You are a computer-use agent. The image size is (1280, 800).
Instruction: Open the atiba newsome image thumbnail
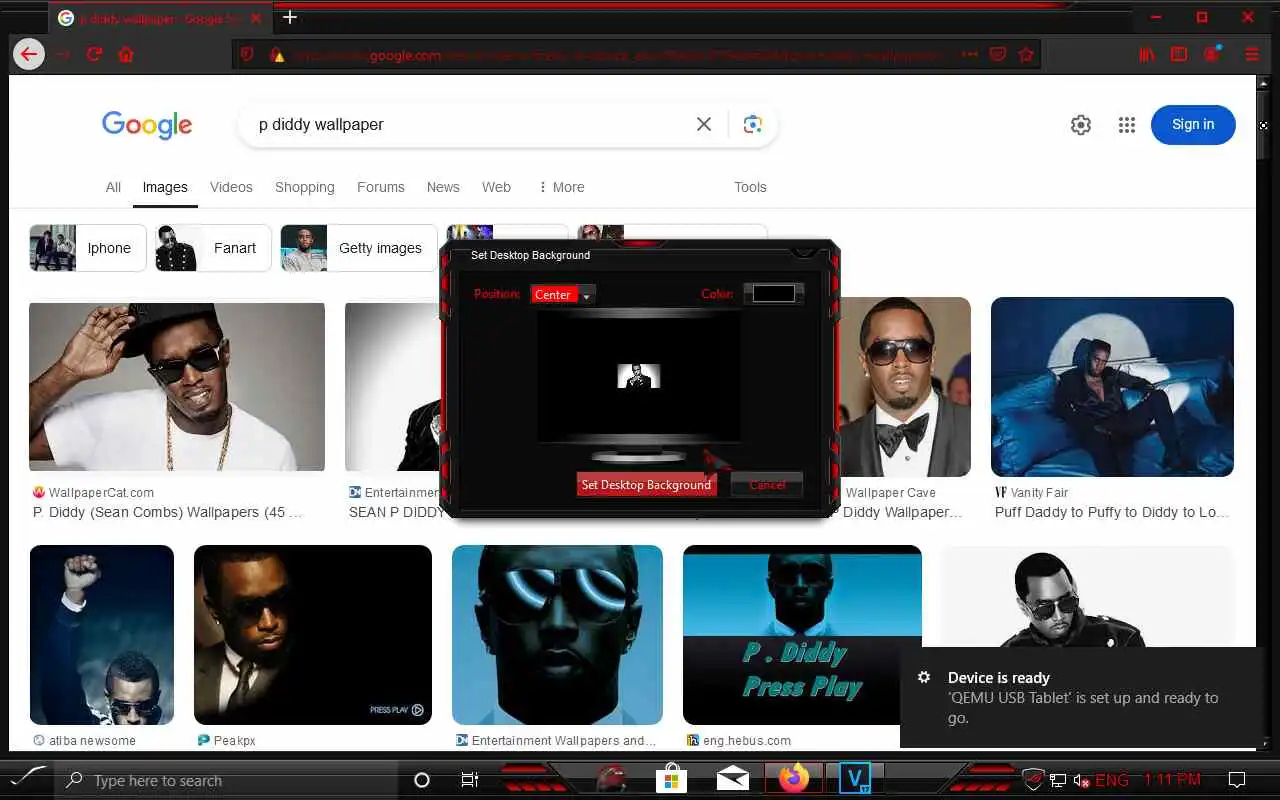click(x=102, y=635)
